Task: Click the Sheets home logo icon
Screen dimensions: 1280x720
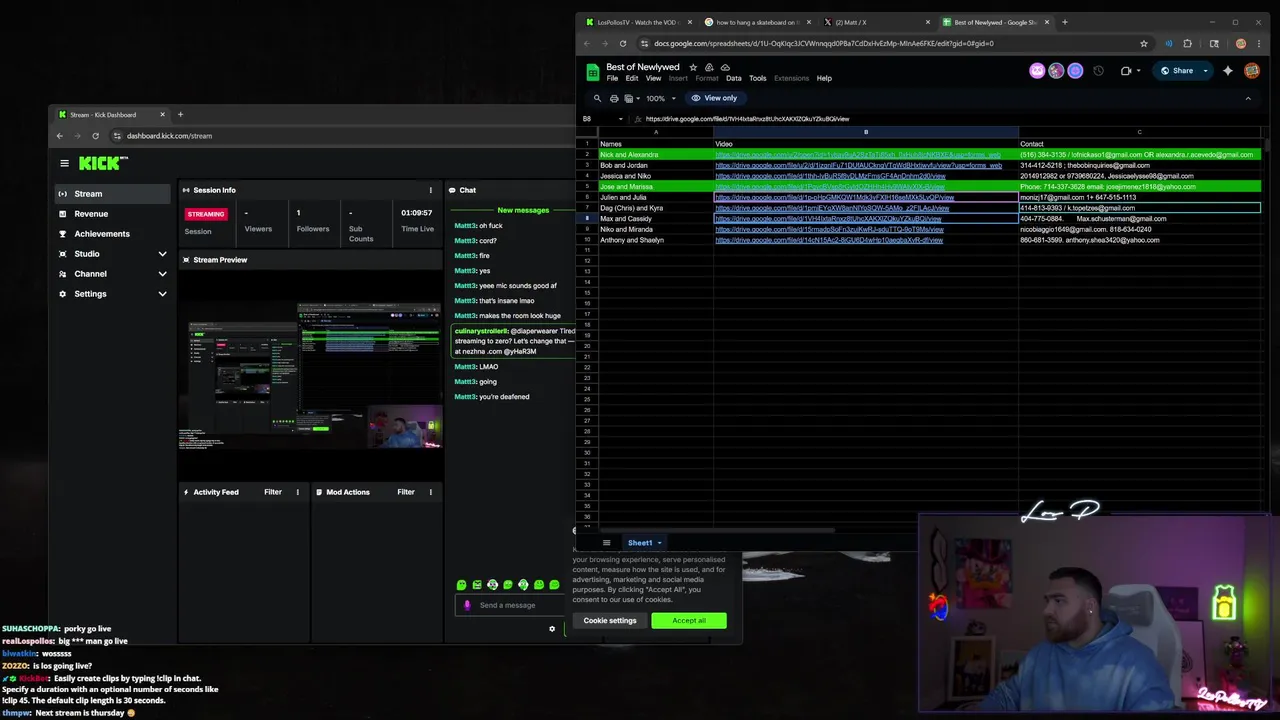Action: point(592,72)
